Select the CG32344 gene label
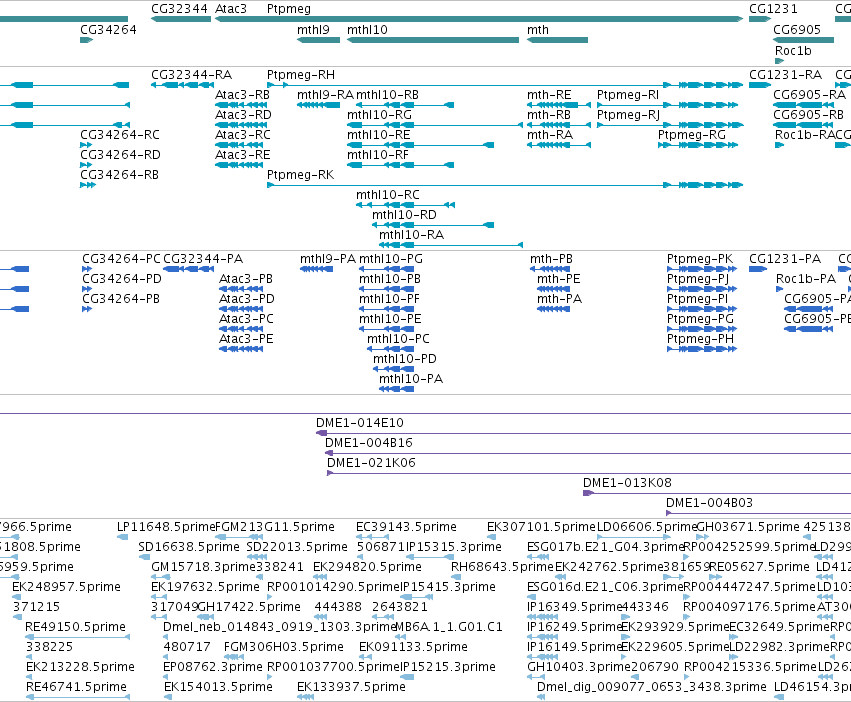The width and height of the screenshot is (851, 702). pyautogui.click(x=179, y=9)
